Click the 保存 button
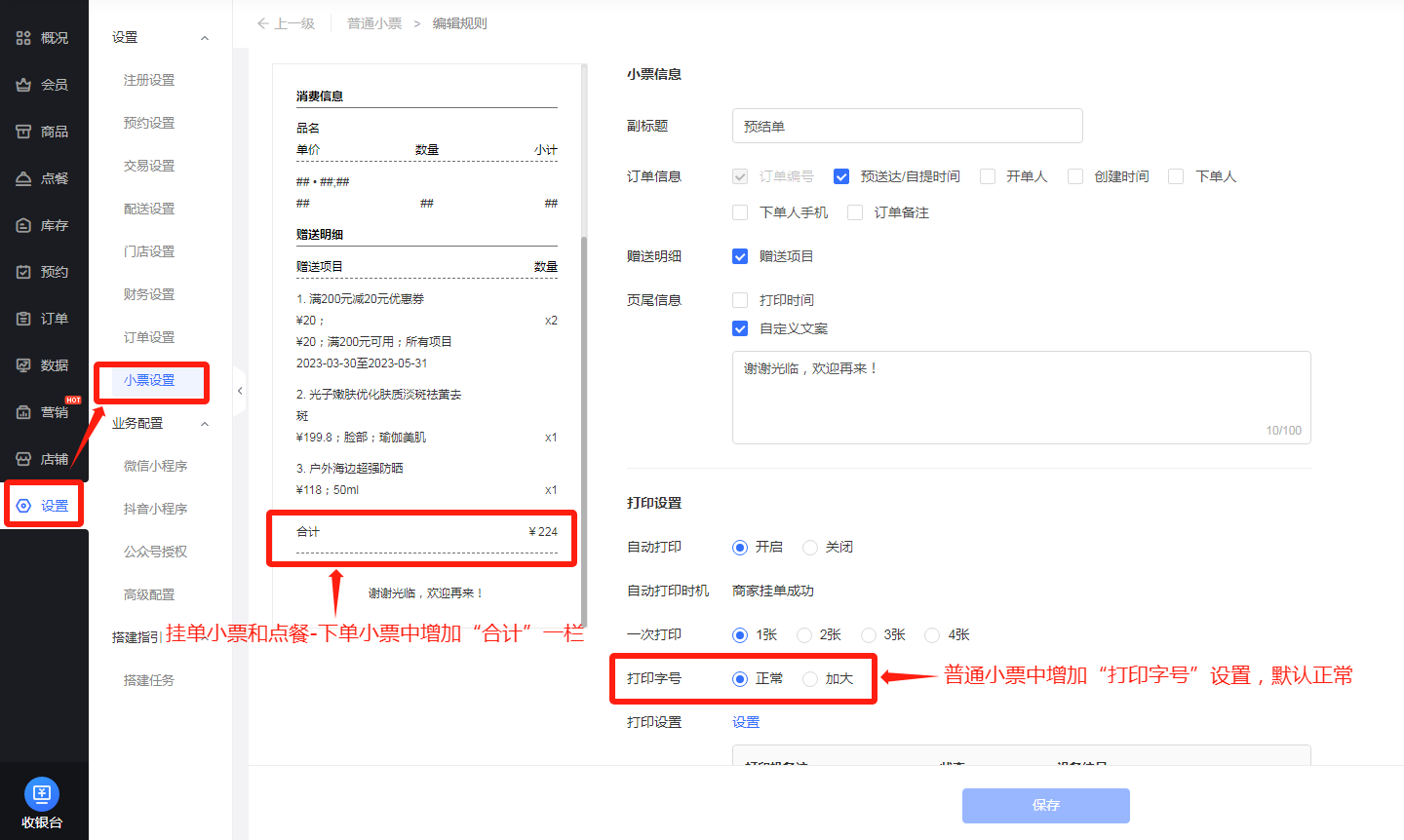This screenshot has width=1404, height=840. [x=1046, y=805]
